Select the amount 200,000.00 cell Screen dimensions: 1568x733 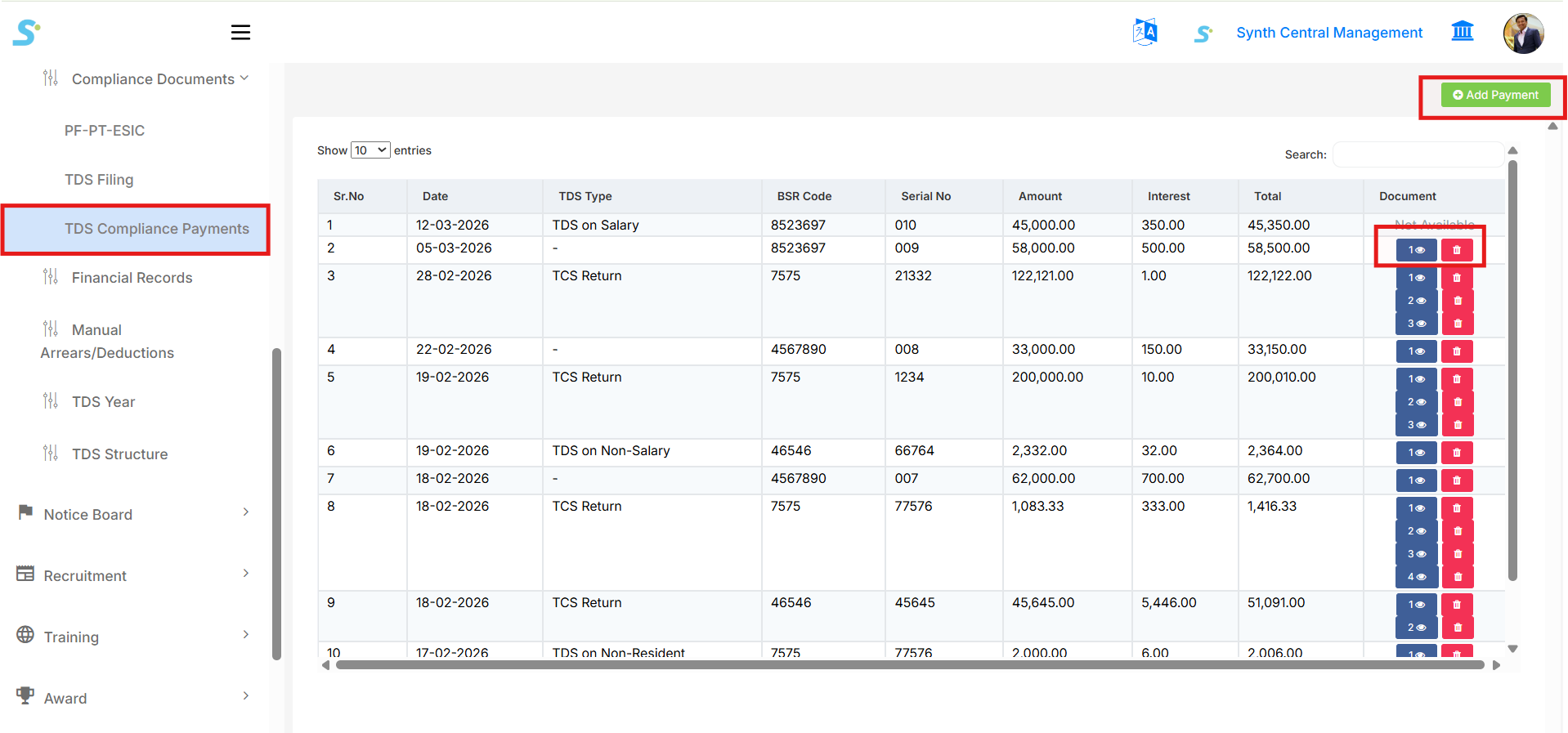[x=1068, y=401]
